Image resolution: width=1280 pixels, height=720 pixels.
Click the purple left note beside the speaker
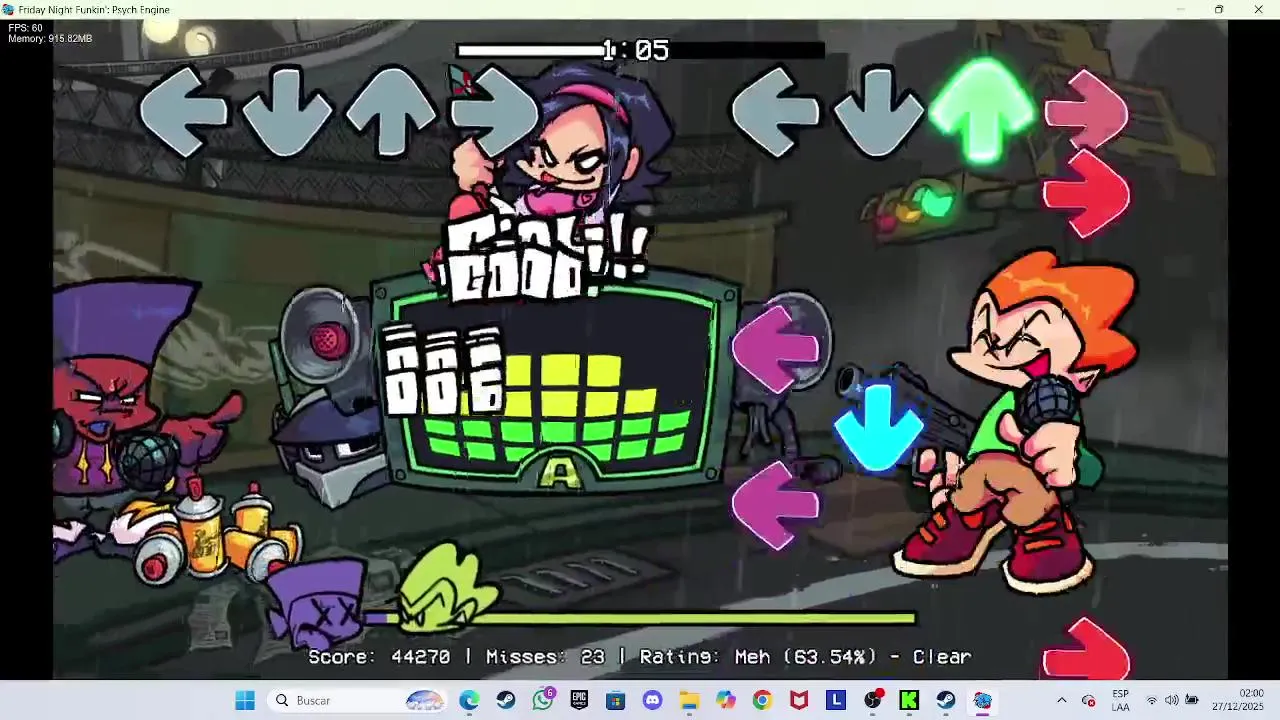[x=775, y=347]
